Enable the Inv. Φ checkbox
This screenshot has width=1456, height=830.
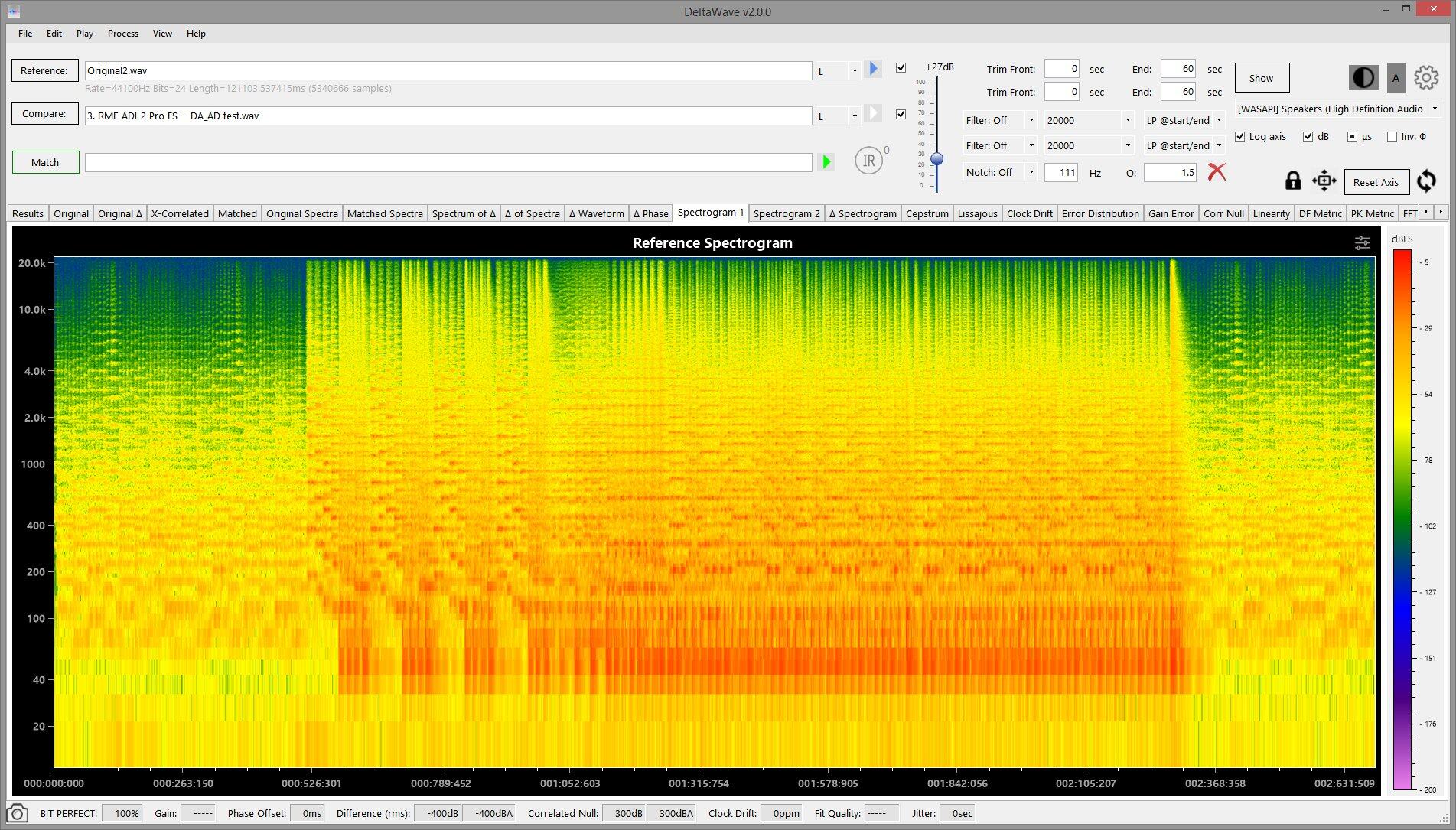tap(1392, 136)
